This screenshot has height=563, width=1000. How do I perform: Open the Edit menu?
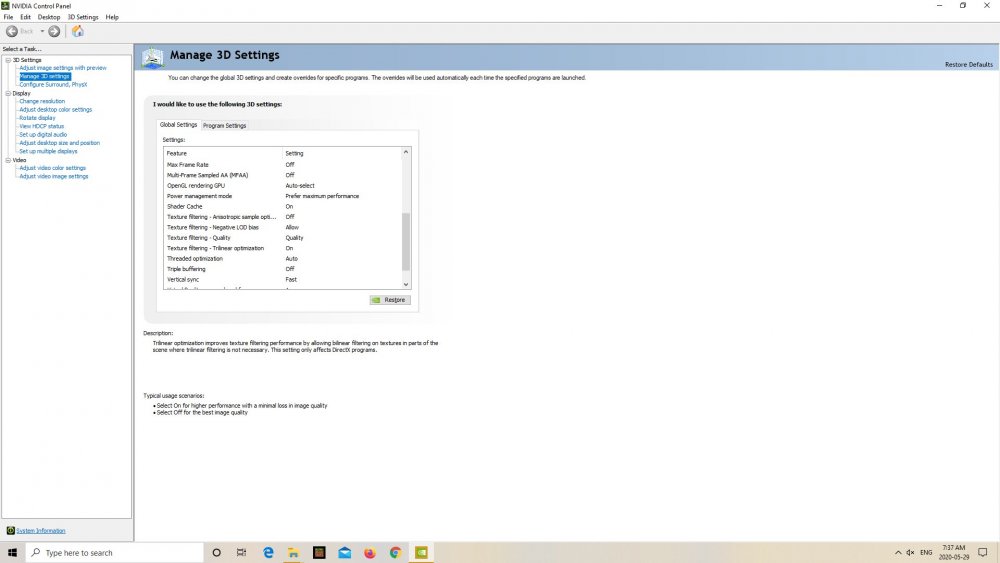[x=26, y=17]
